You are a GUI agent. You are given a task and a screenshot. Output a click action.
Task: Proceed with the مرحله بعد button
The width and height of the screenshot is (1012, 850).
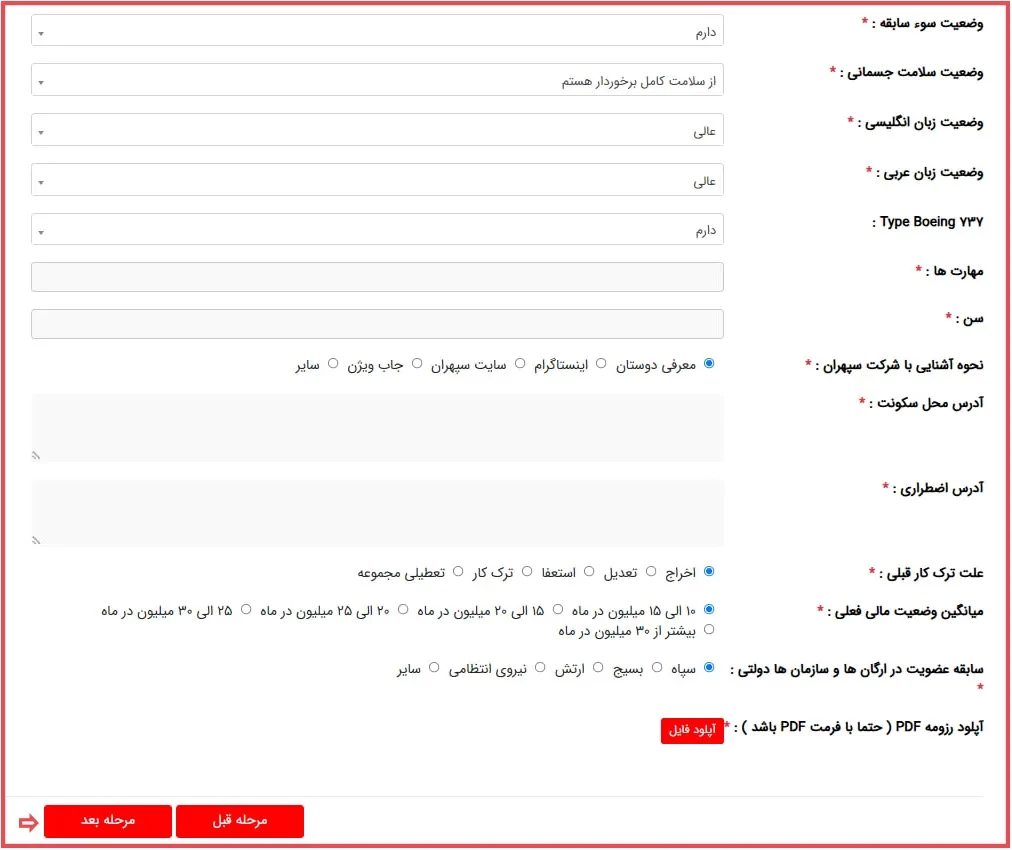pyautogui.click(x=108, y=821)
